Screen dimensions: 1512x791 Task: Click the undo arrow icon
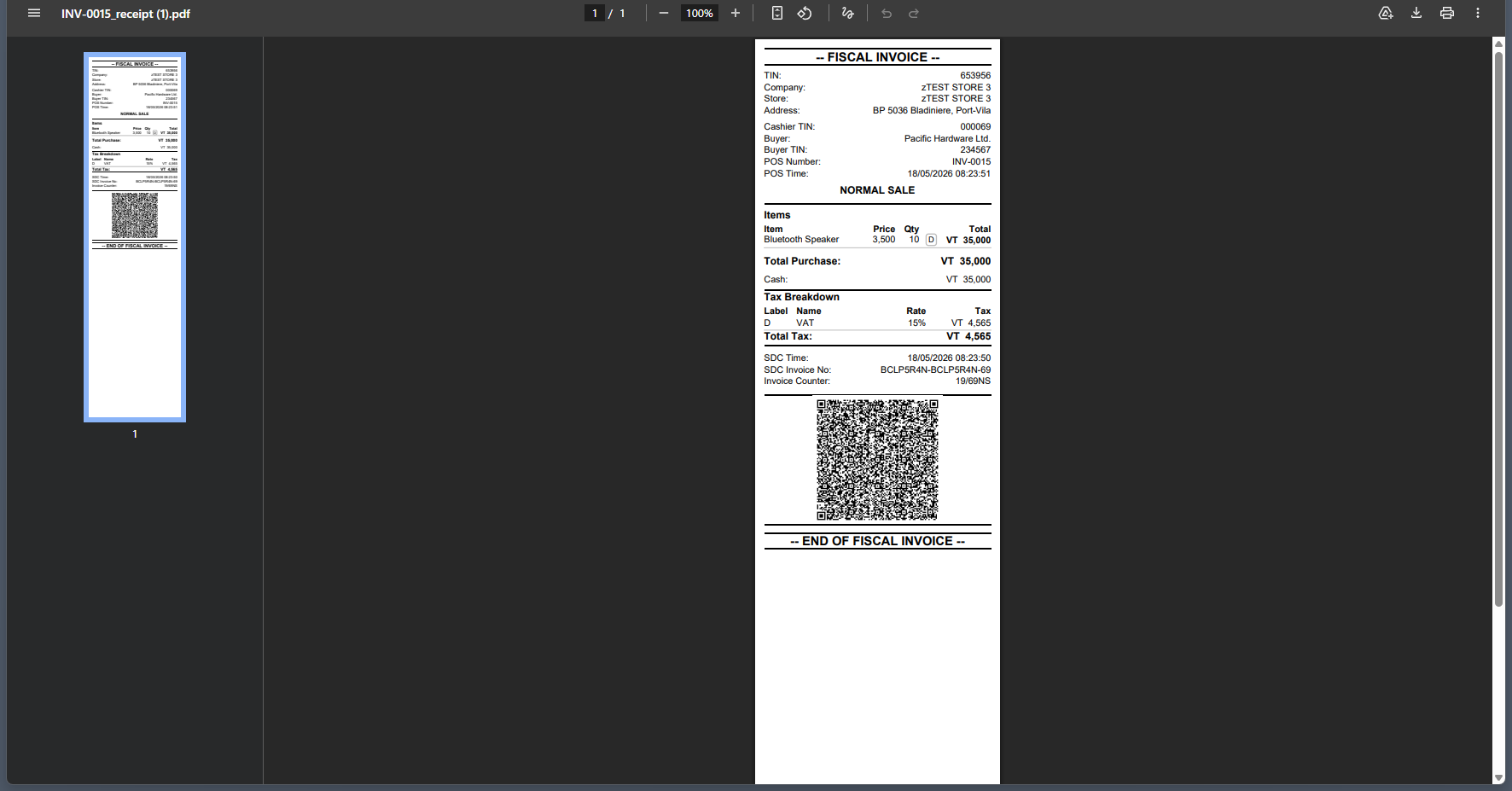(887, 13)
